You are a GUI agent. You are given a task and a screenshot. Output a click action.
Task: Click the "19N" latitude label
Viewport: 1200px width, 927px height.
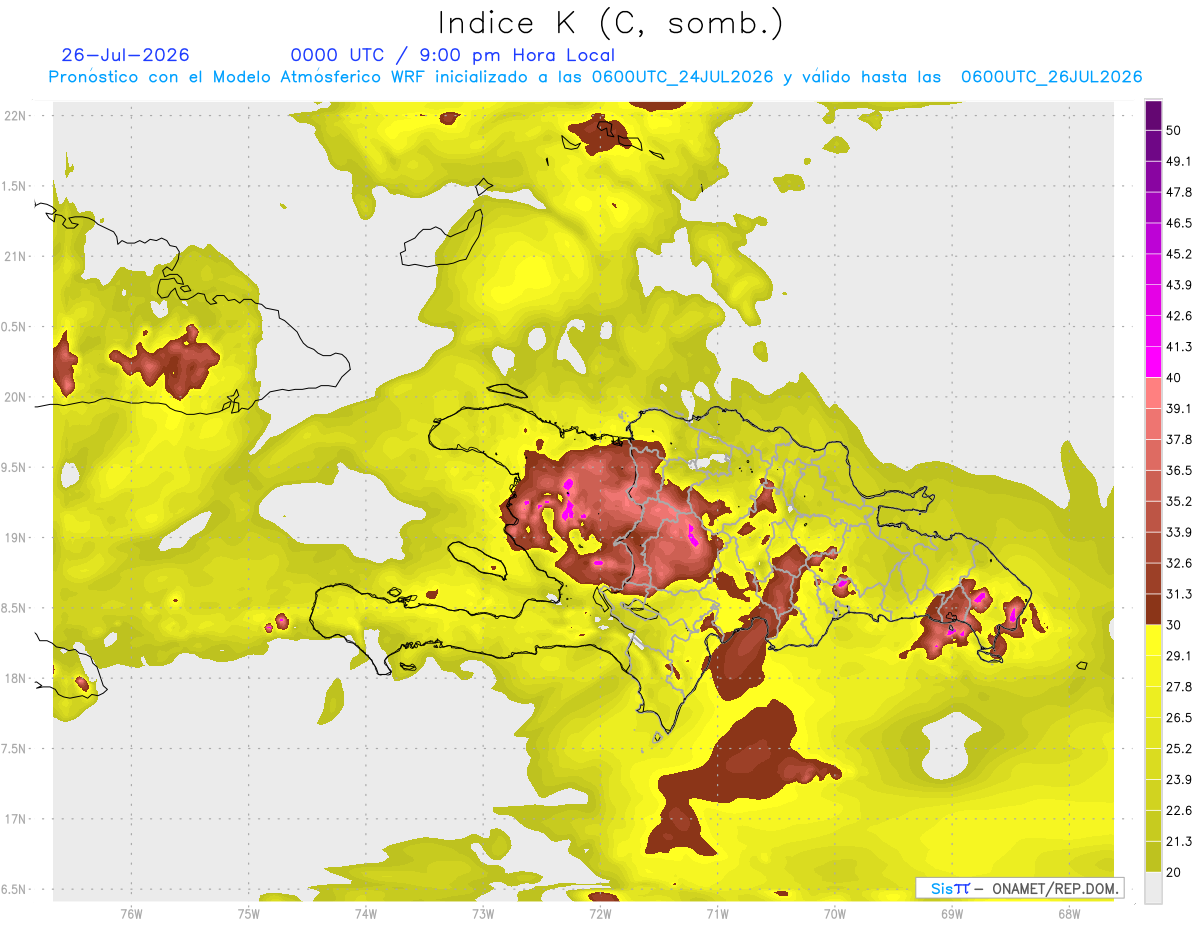pyautogui.click(x=16, y=537)
